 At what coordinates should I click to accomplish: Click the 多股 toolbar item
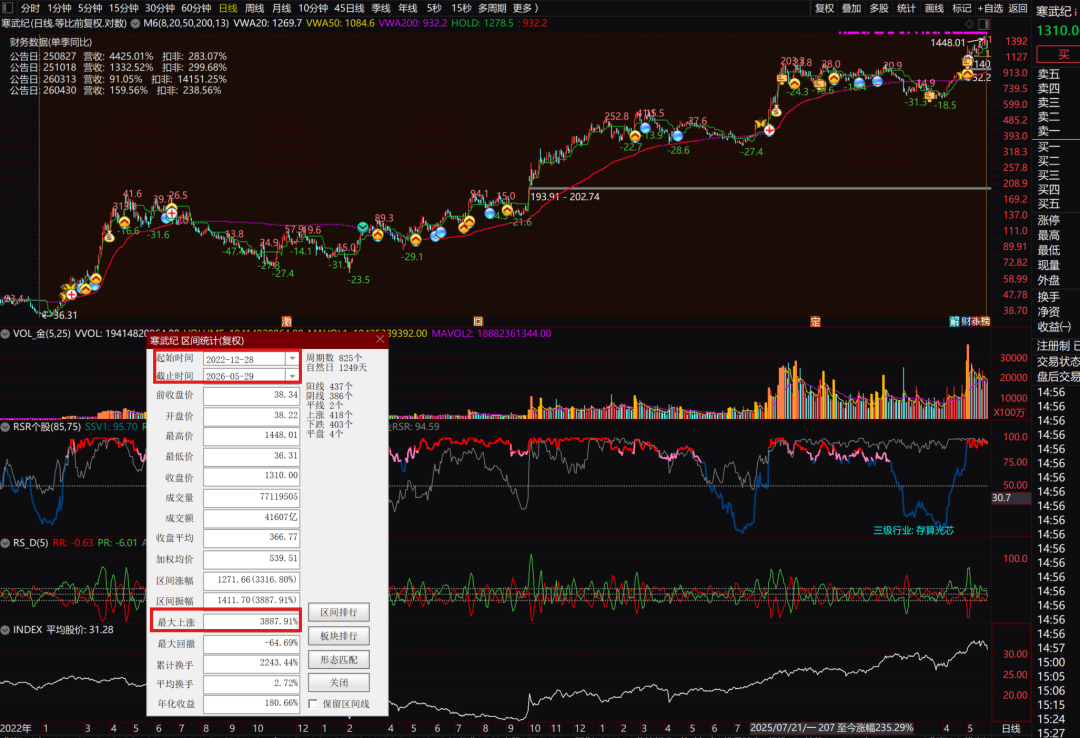click(x=879, y=8)
